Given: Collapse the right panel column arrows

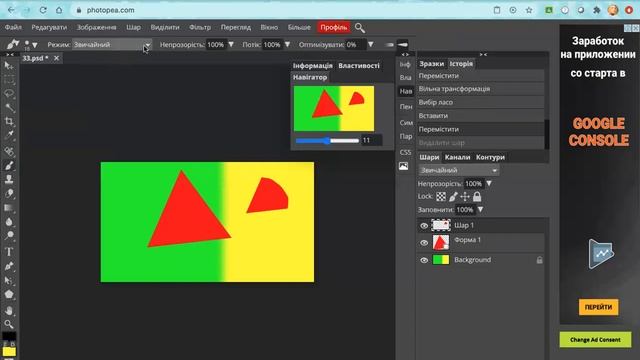Looking at the screenshot, I should [483, 54].
